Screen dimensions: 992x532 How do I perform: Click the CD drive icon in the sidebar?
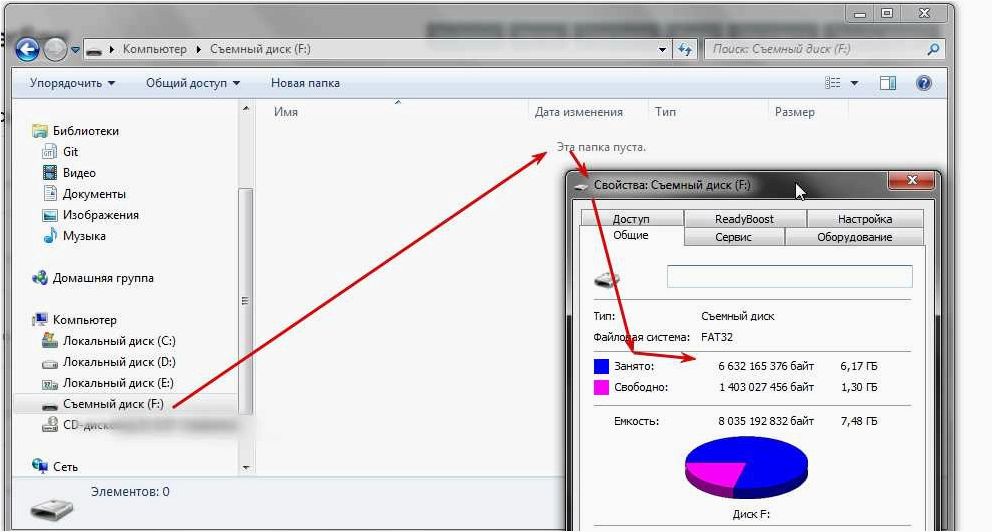[49, 425]
